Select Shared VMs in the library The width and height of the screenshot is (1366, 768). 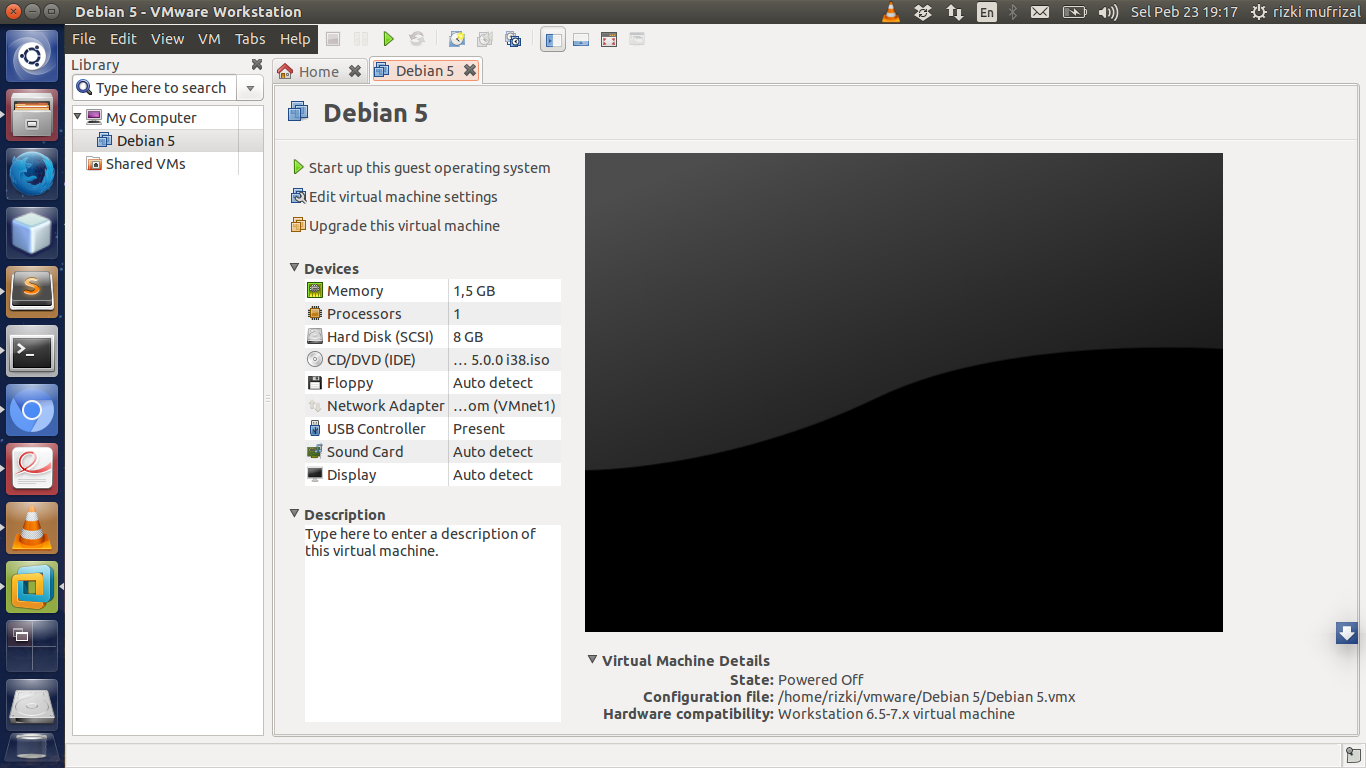pos(146,164)
